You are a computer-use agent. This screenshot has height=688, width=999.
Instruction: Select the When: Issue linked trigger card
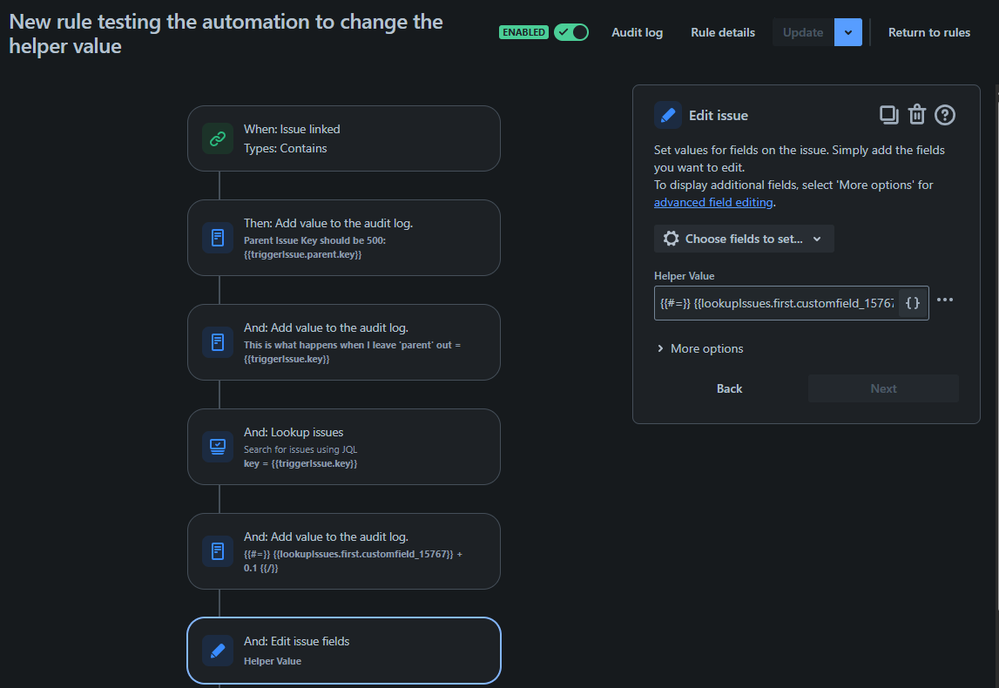pos(344,138)
